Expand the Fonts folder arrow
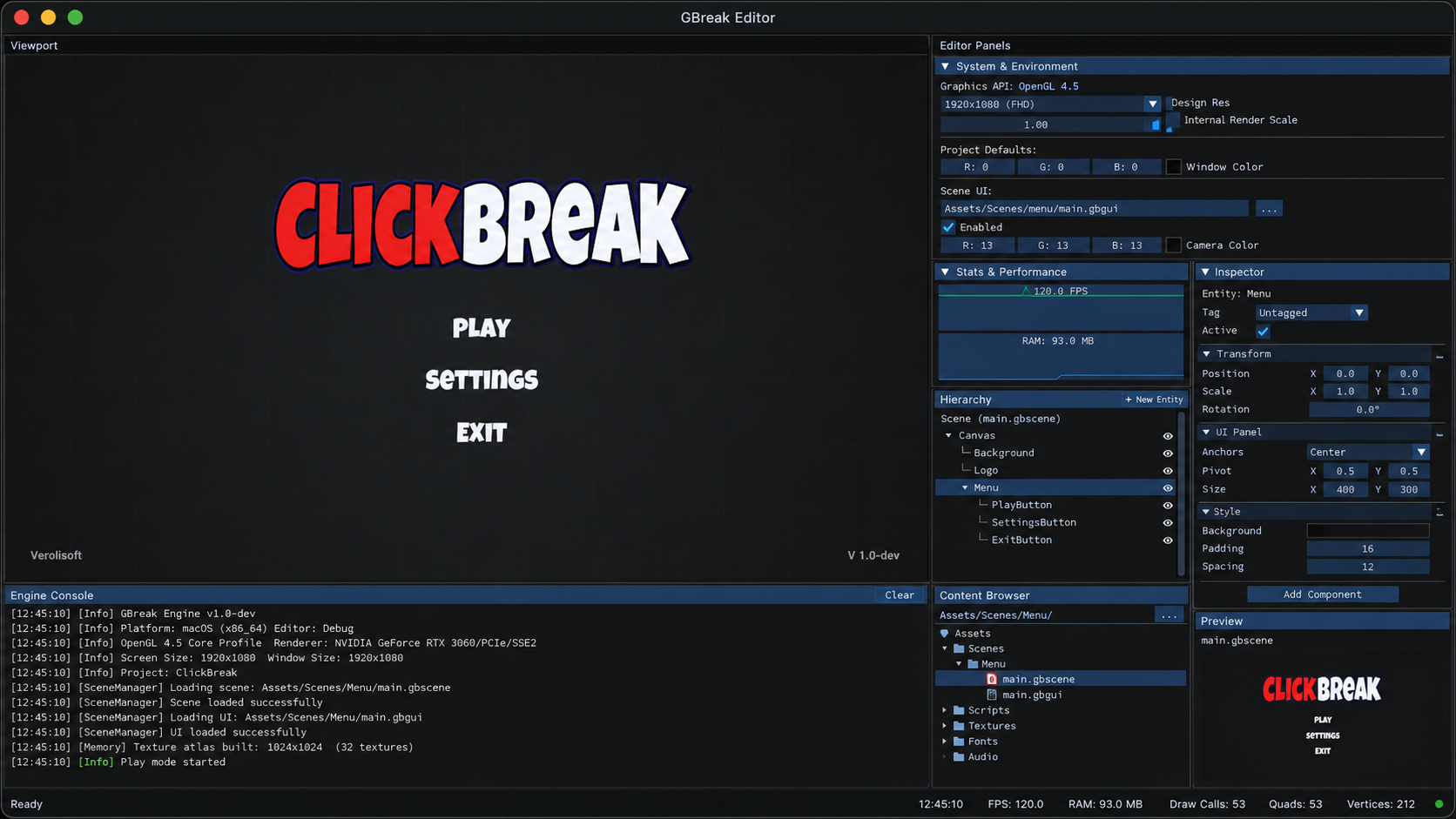The height and width of the screenshot is (819, 1456). click(945, 742)
